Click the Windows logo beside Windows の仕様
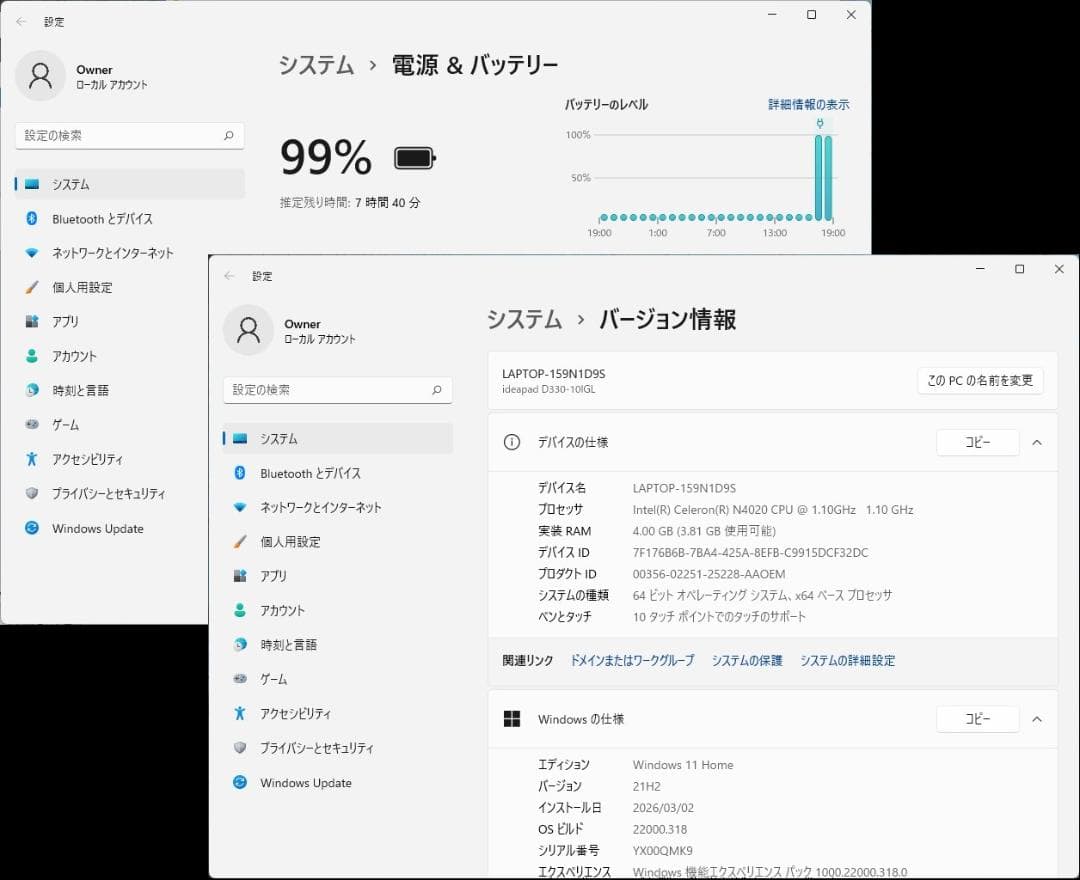 512,719
